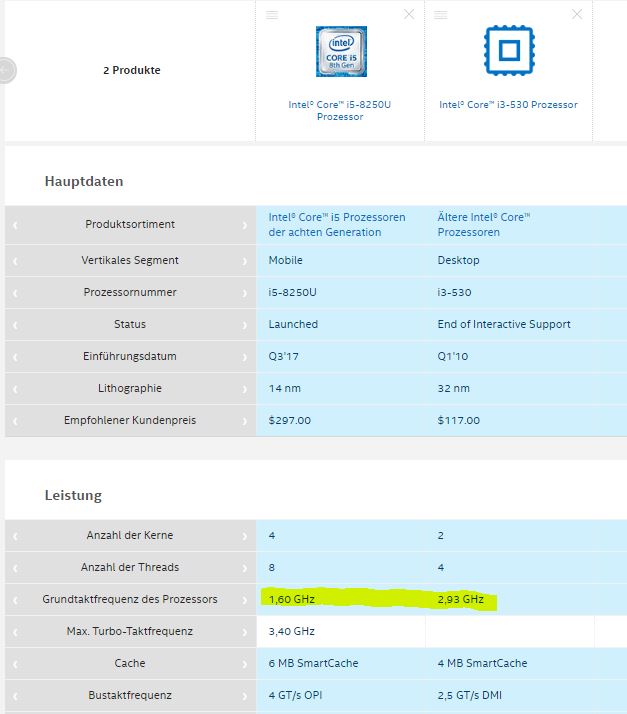The height and width of the screenshot is (714, 627).
Task: Click left arrow on Anzahl der Threads row
Action: tap(15, 568)
